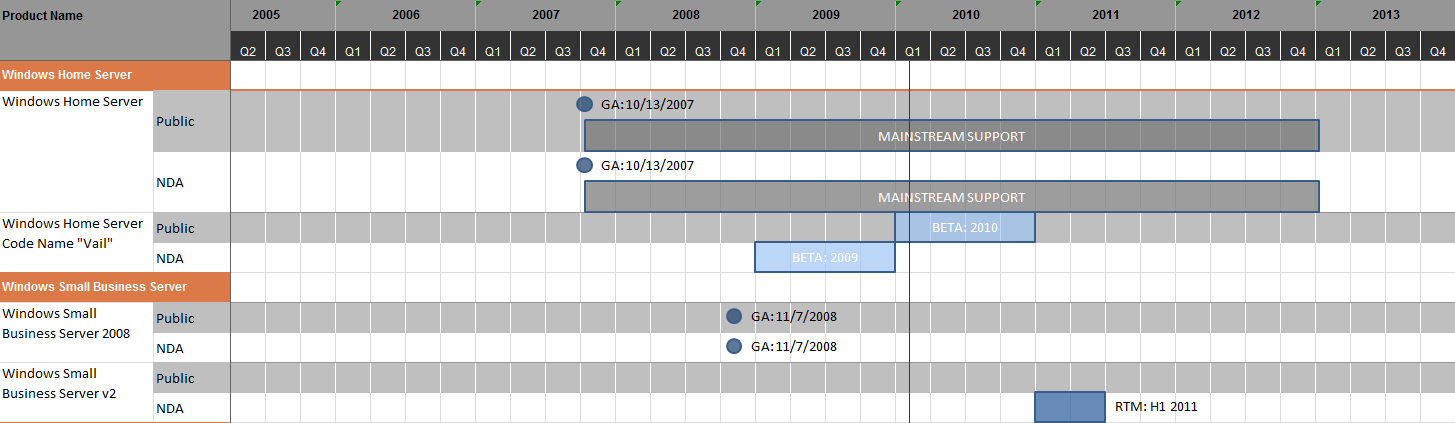Image resolution: width=1455 pixels, height=423 pixels.
Task: Click the Windows Small Business Server 2008 product cell
Action: 76,332
